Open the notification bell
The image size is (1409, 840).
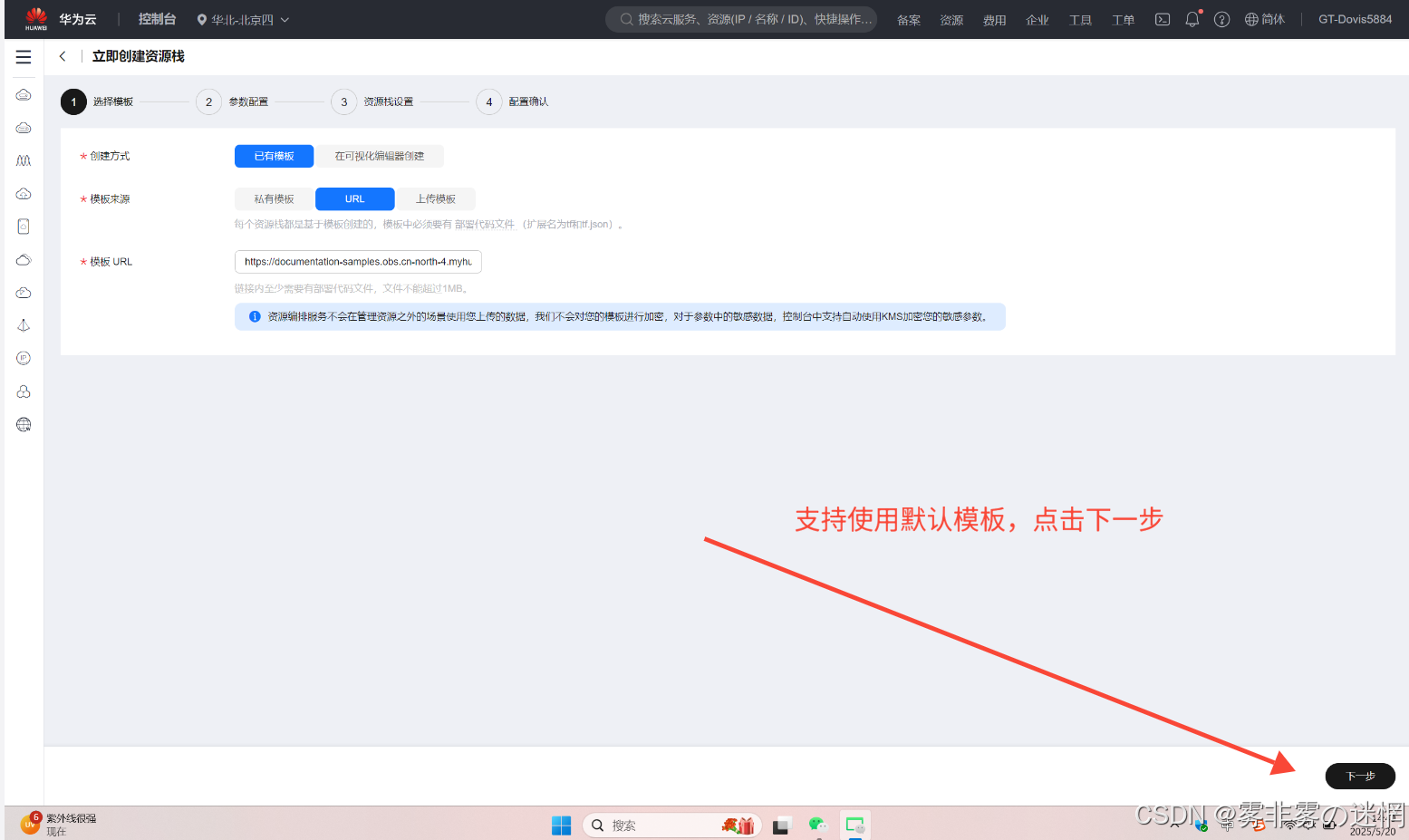1192,19
